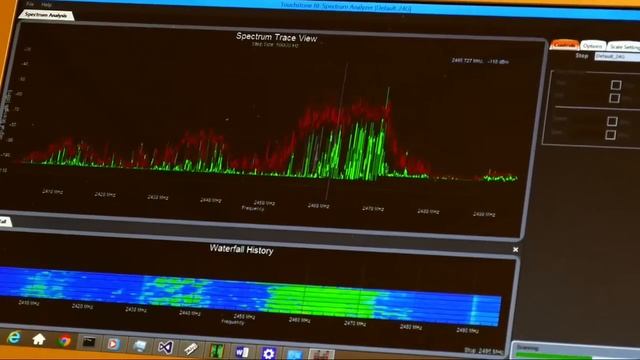Click the 2420 MHz label on waterfall axis
Viewport: 640px width, 360px height.
[82, 306]
